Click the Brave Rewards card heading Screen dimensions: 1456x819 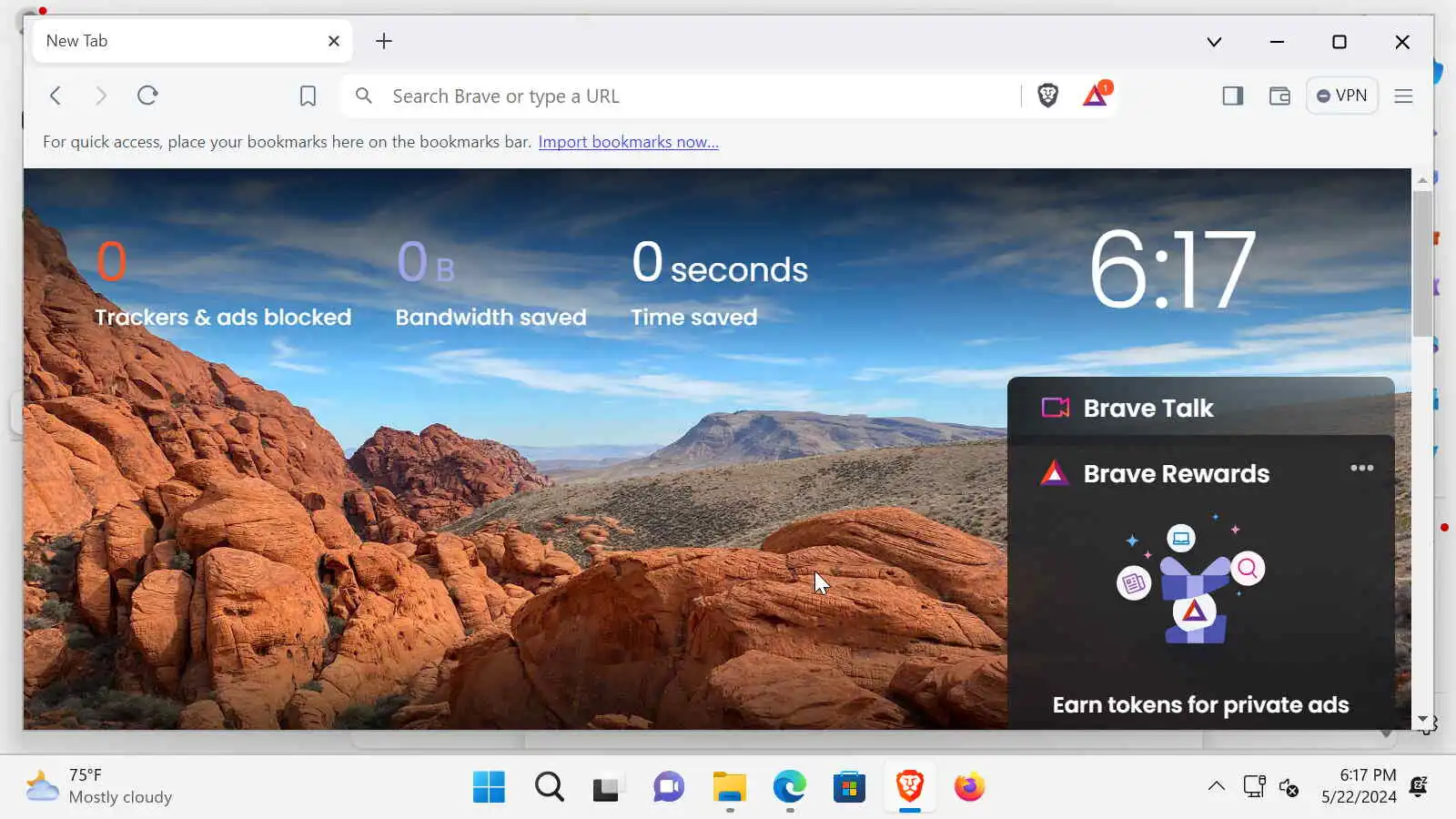coord(1176,473)
